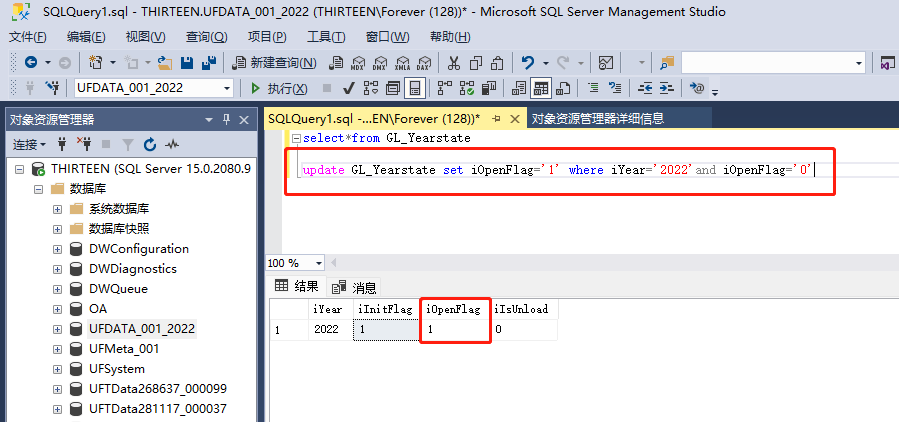Toggle Results to Grid mode
Screen dimensions: 899x422
[x=541, y=88]
